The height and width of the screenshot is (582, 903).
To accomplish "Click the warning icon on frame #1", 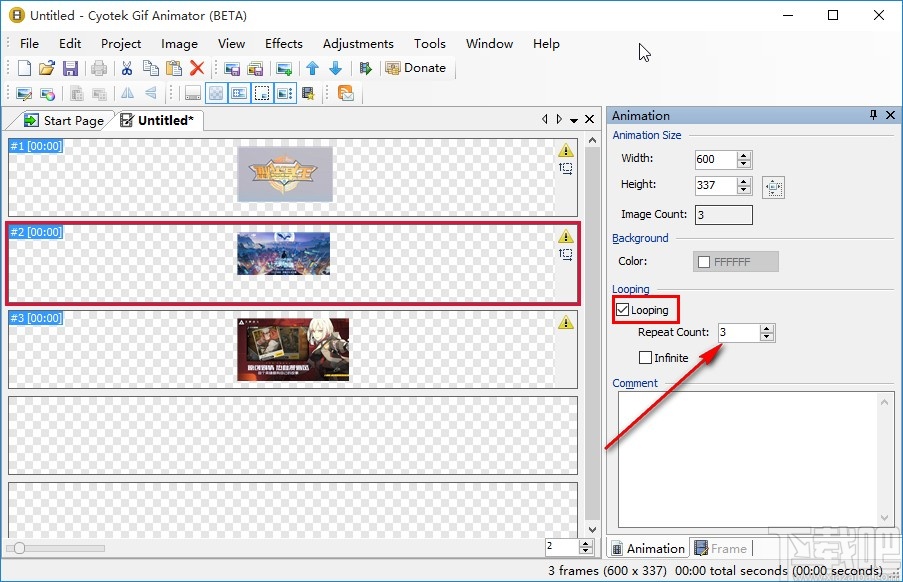I will [566, 150].
